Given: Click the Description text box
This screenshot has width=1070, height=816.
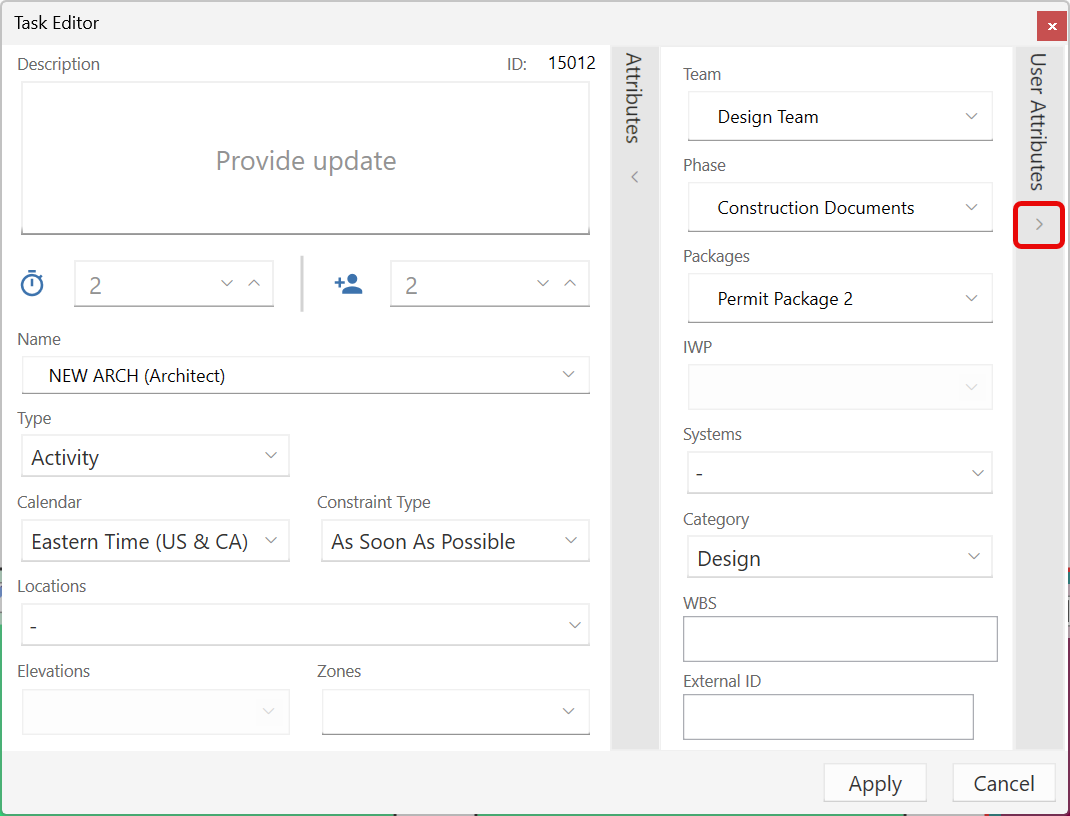Looking at the screenshot, I should pyautogui.click(x=305, y=158).
